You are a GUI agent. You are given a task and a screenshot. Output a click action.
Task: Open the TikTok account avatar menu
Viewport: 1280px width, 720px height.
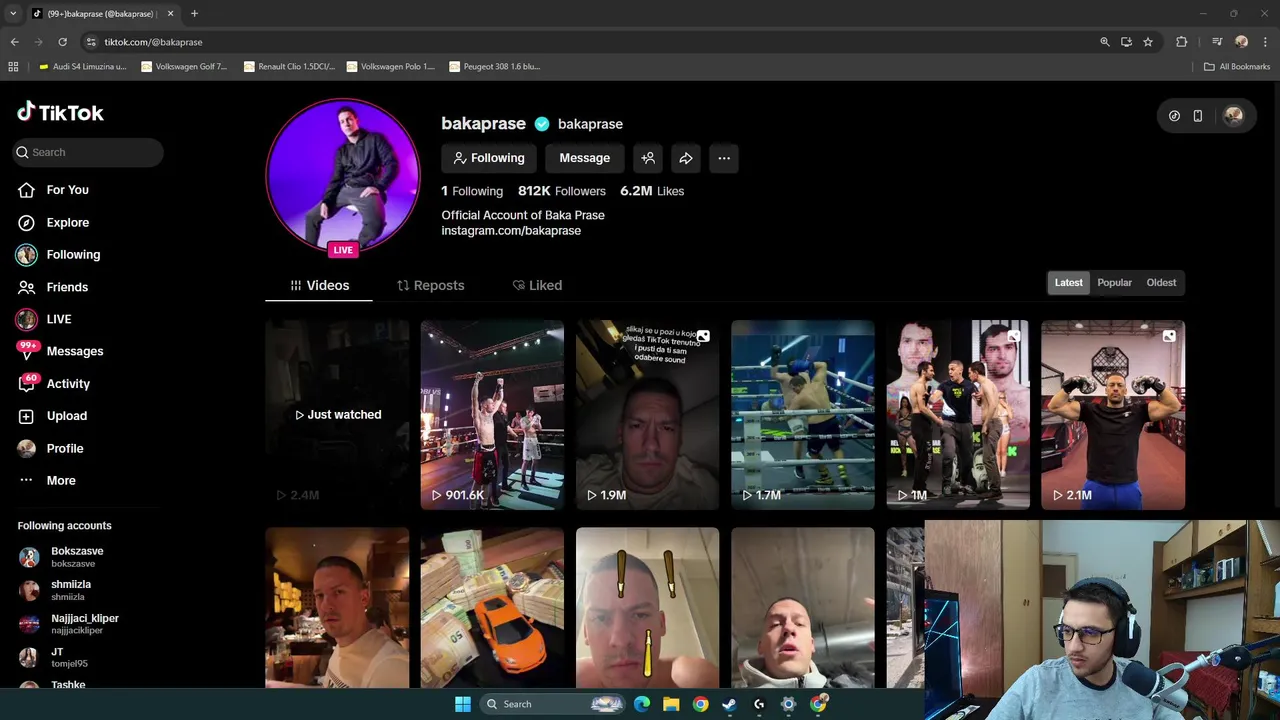pos(1233,116)
